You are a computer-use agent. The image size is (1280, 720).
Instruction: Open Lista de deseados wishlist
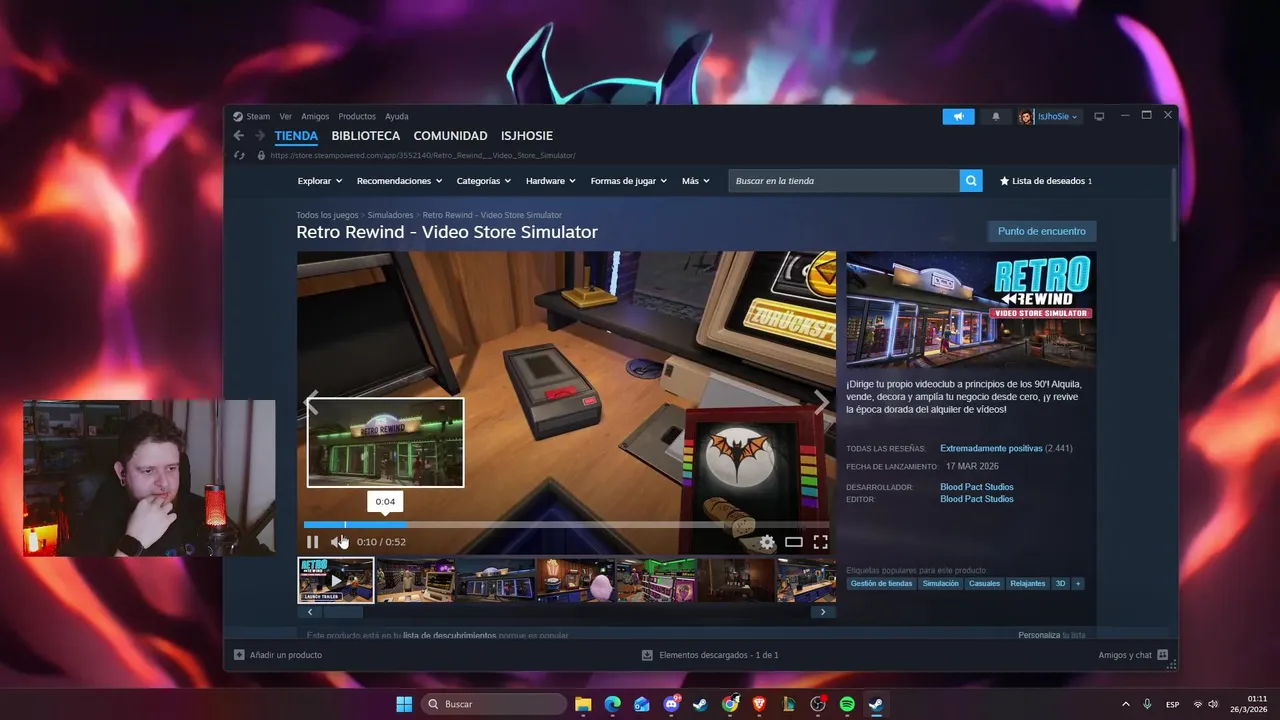click(x=1045, y=181)
